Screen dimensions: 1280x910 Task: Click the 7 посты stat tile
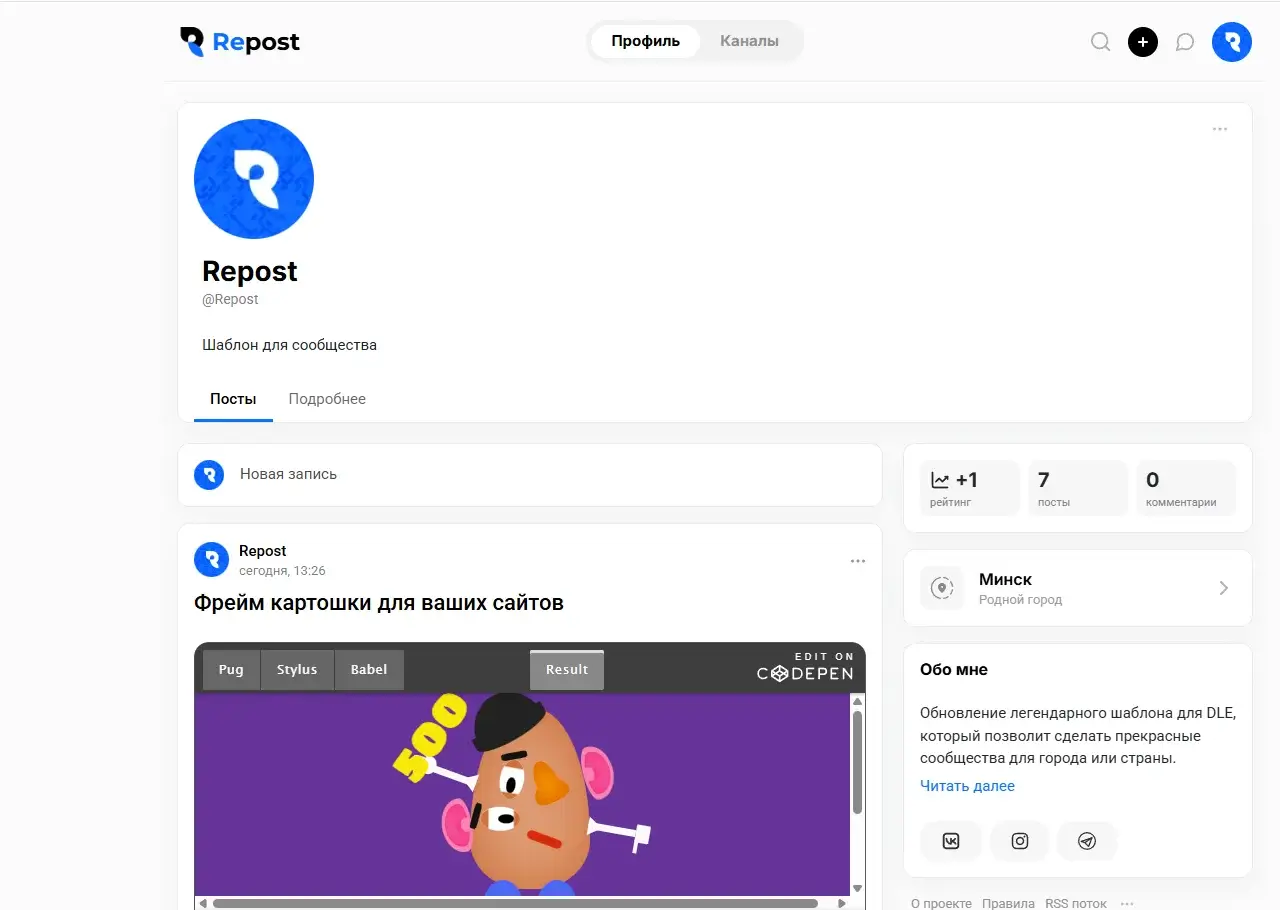click(x=1078, y=488)
